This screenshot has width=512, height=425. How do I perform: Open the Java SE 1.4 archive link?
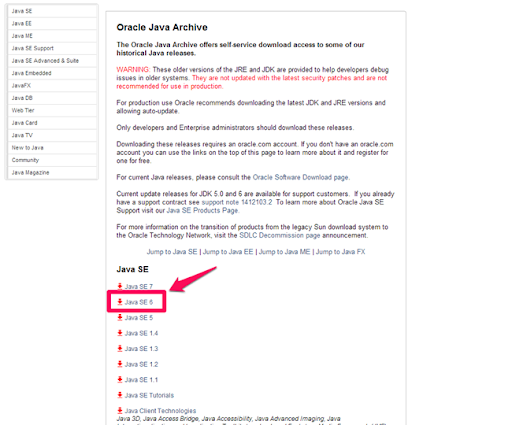coord(141,333)
